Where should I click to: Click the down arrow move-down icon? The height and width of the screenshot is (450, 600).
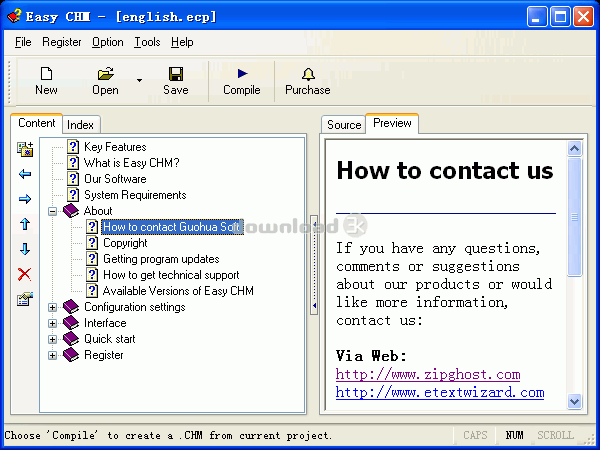(25, 249)
